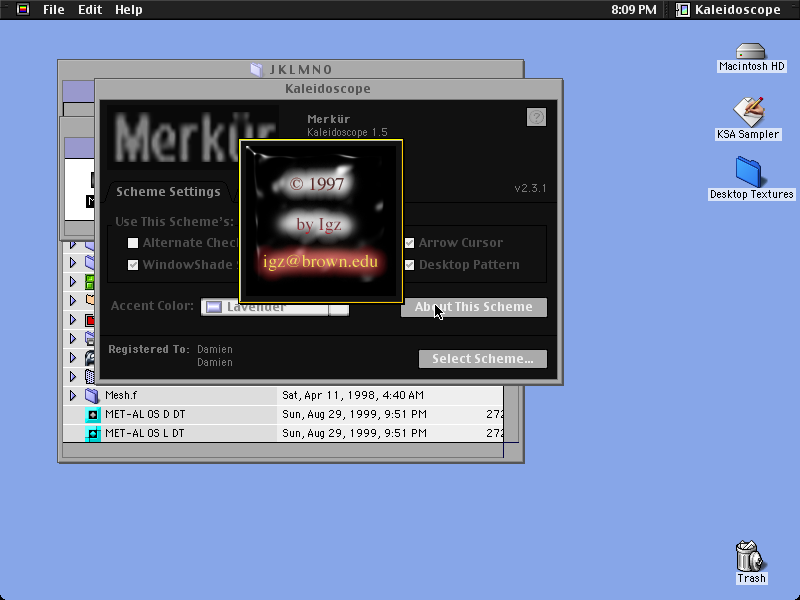Toggle the Desktop Pattern checkbox
This screenshot has width=800, height=600.
tap(409, 265)
